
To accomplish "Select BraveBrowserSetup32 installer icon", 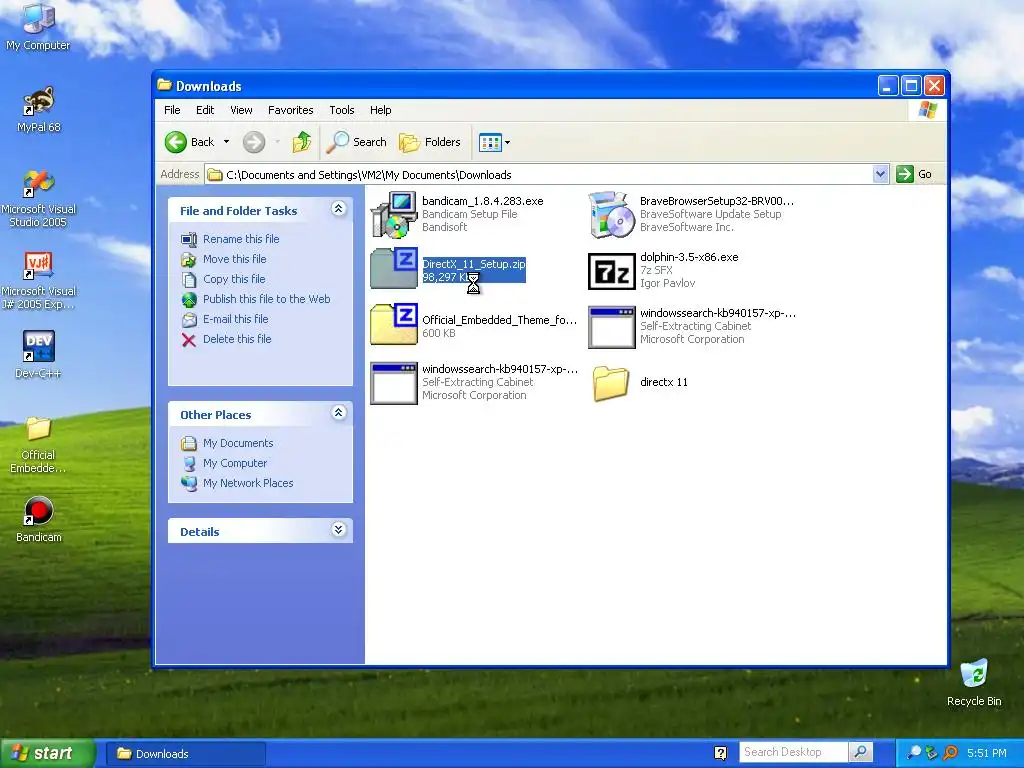I will pos(612,214).
